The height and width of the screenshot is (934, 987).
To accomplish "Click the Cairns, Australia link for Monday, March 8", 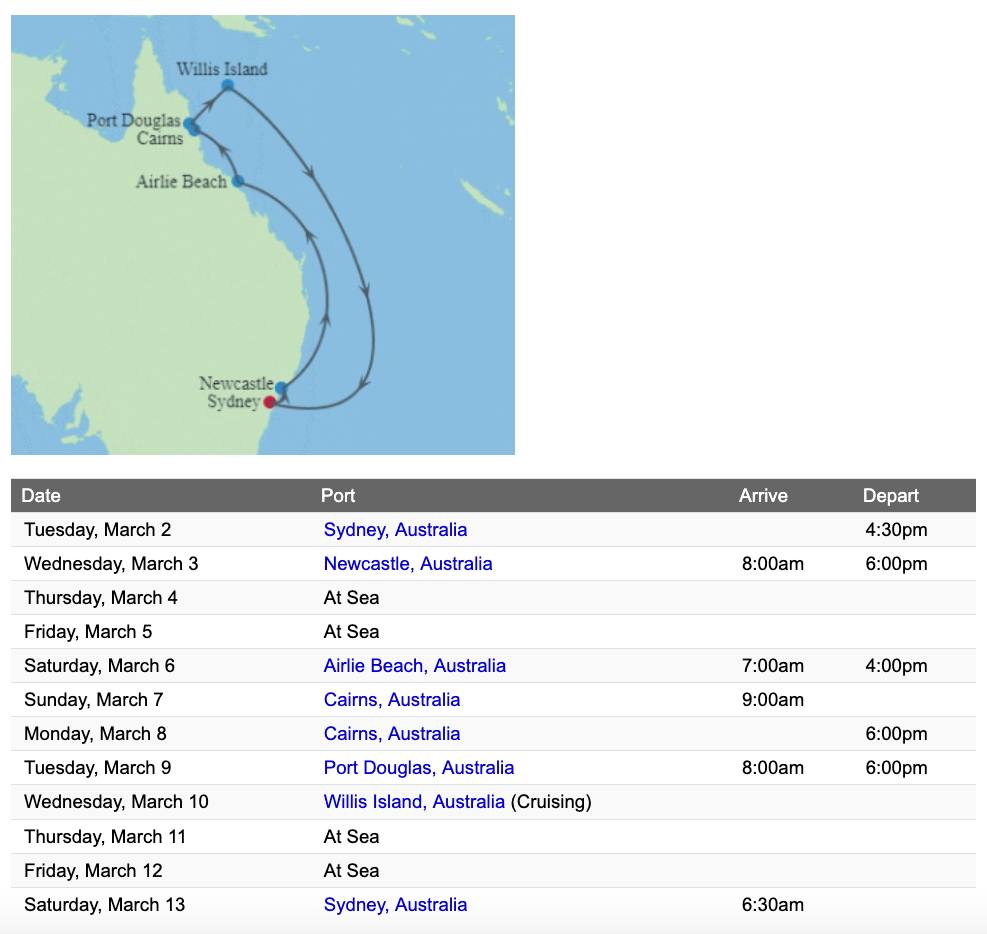I will coord(391,734).
